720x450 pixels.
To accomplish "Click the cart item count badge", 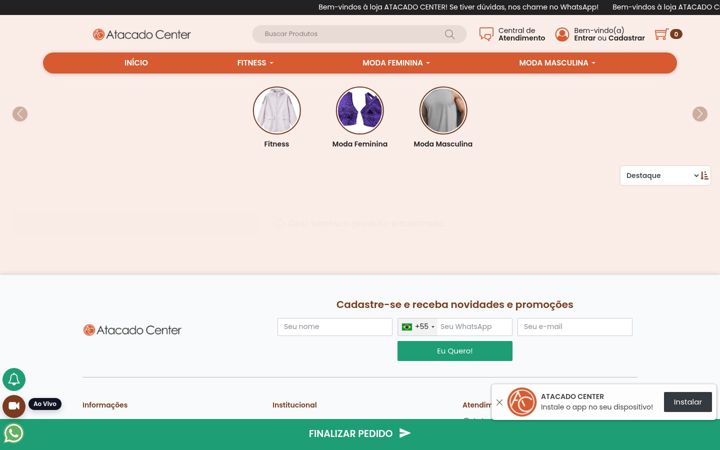I will (x=676, y=34).
